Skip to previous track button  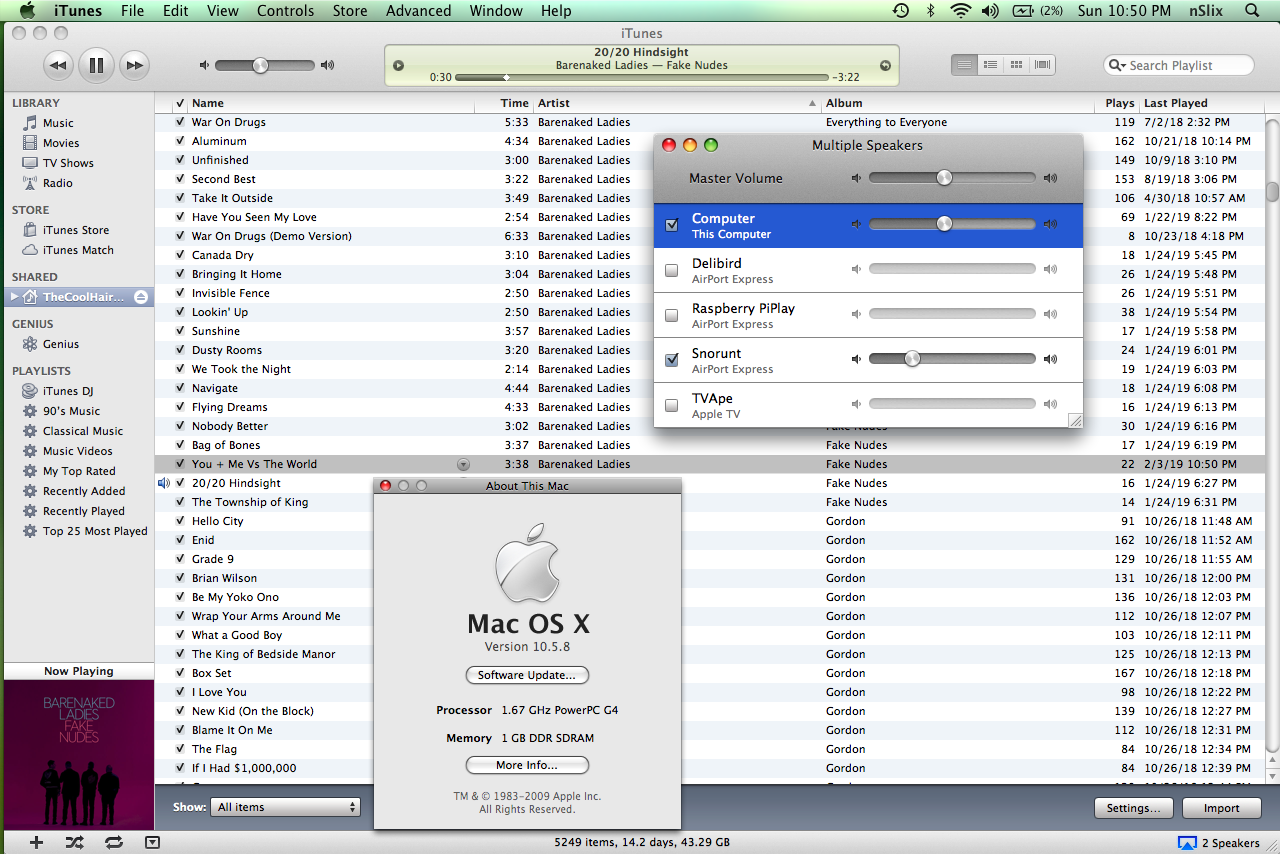[59, 66]
